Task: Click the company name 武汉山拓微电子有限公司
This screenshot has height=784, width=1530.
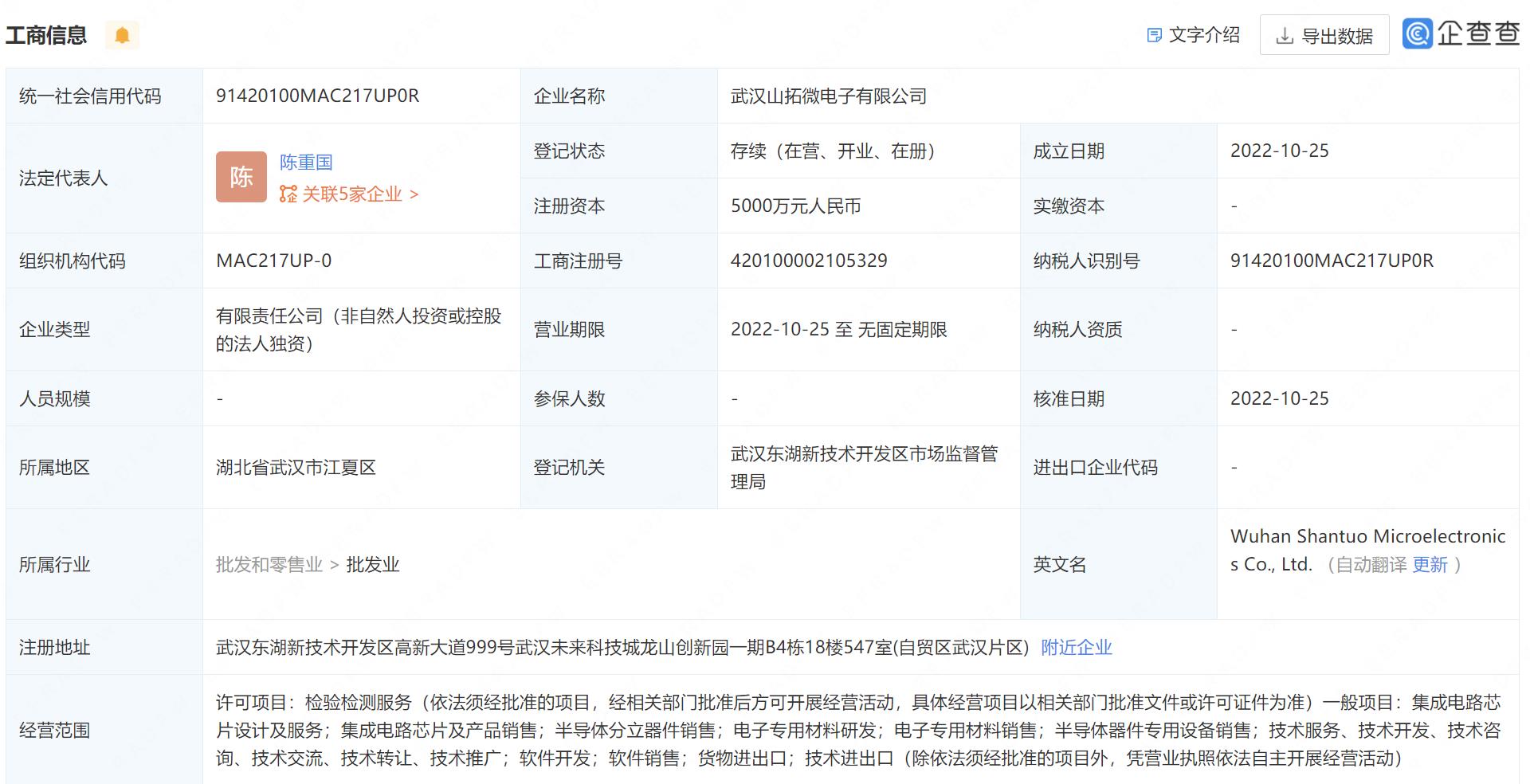Action: (829, 96)
